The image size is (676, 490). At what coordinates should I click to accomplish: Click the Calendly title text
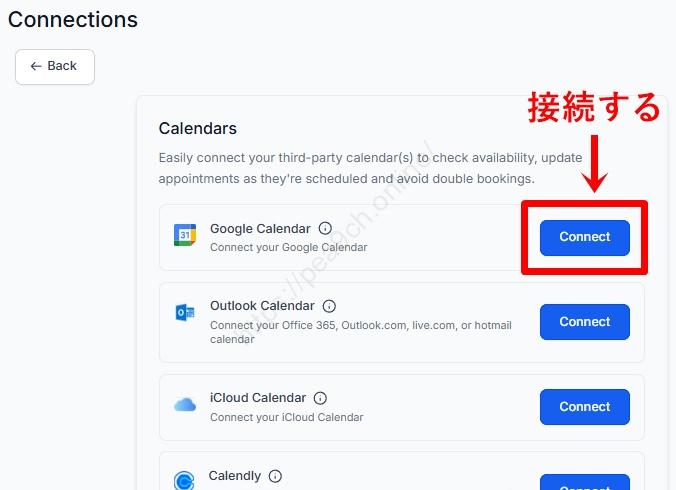click(235, 476)
